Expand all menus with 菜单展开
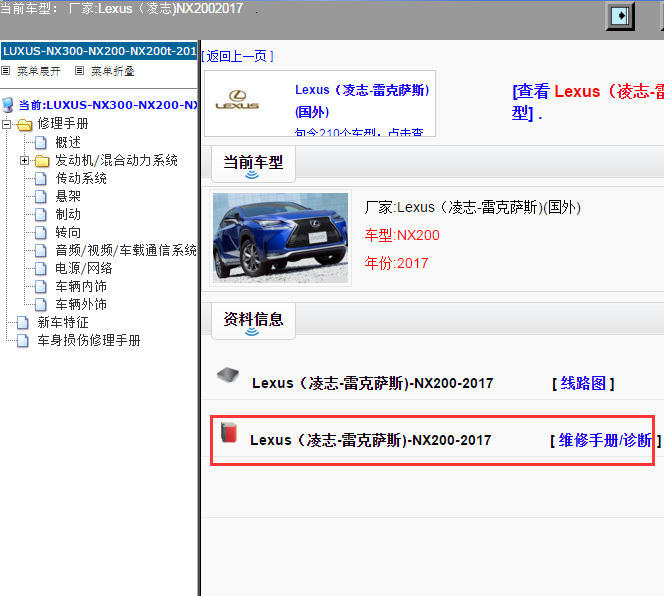 (38, 71)
